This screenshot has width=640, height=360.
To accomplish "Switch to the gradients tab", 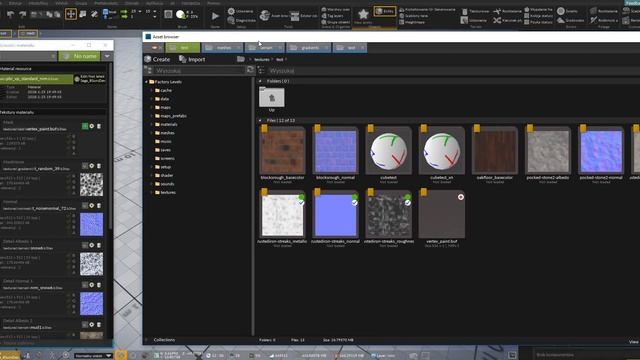I will pos(309,48).
